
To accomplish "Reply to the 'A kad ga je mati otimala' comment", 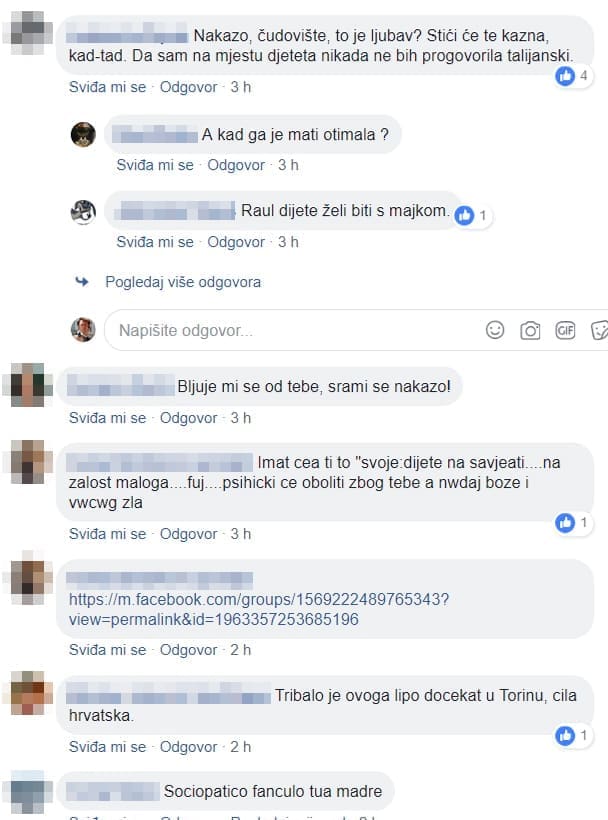I will click(x=236, y=165).
